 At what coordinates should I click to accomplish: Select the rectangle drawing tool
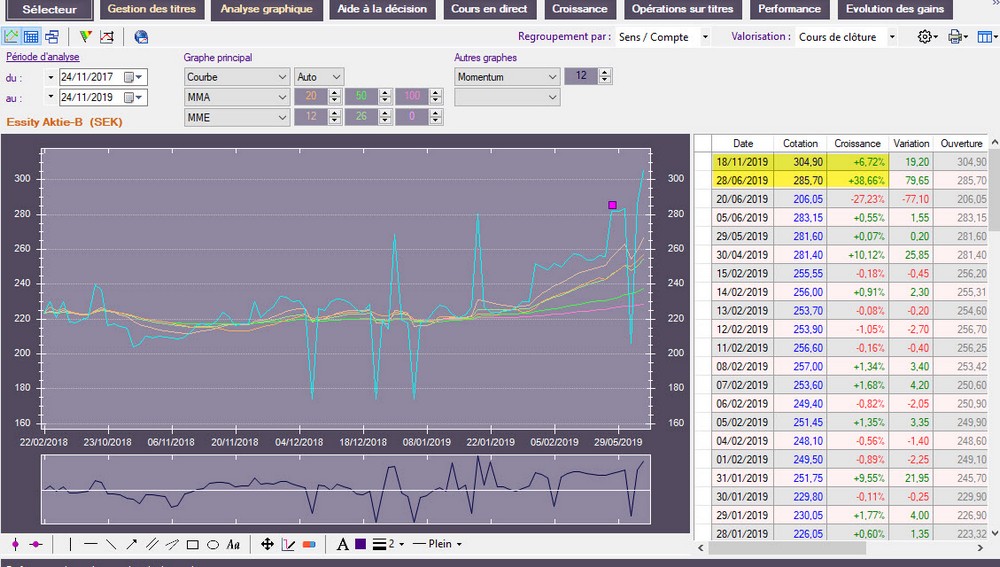point(192,545)
